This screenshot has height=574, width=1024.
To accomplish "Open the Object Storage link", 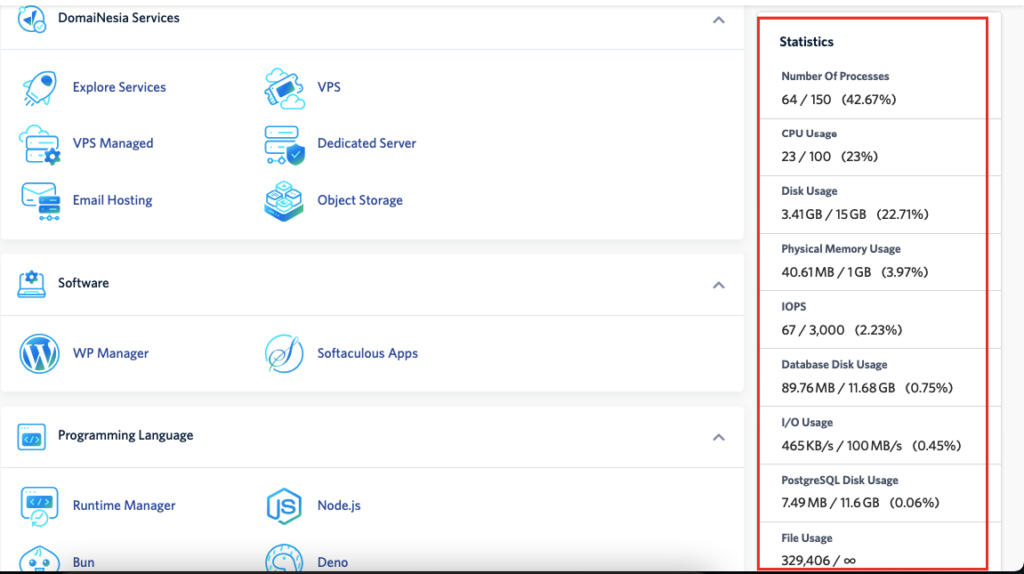I will [x=360, y=200].
